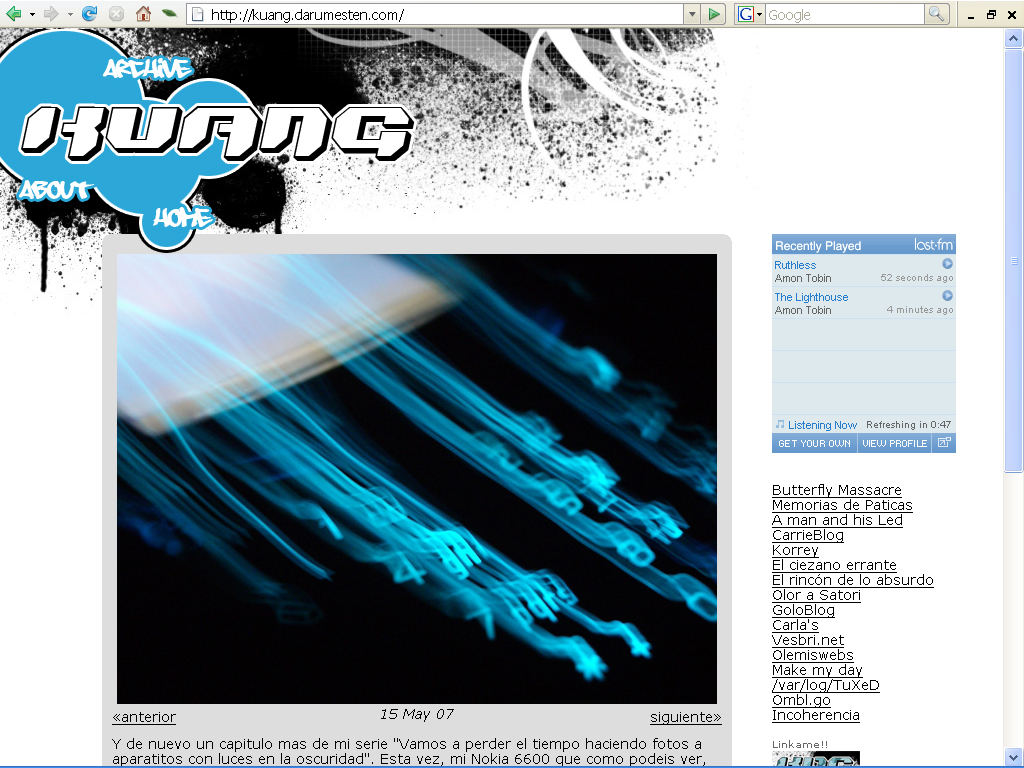1024x768 pixels.
Task: Click the green leaf toolbar icon
Action: point(170,14)
